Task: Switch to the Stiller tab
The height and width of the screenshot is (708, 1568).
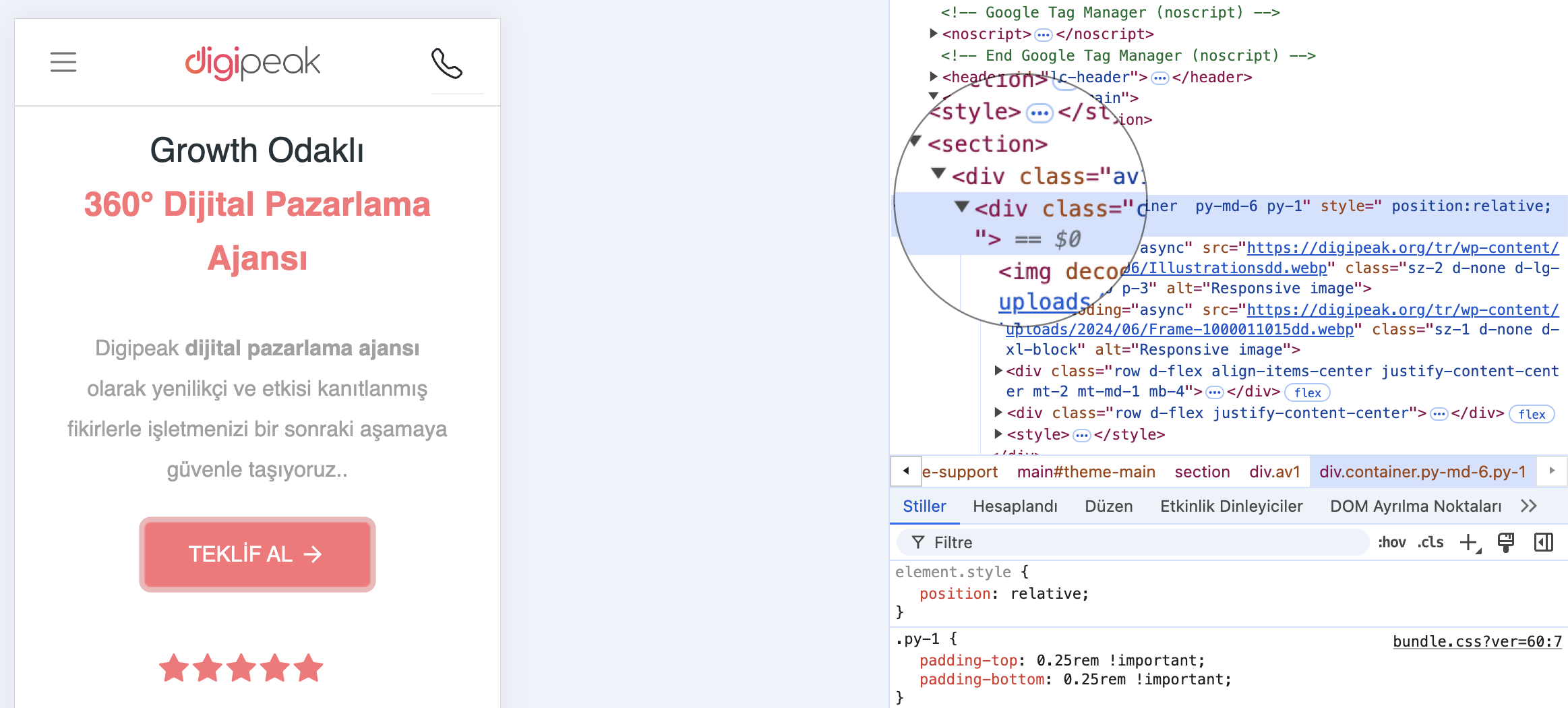Action: pos(924,506)
